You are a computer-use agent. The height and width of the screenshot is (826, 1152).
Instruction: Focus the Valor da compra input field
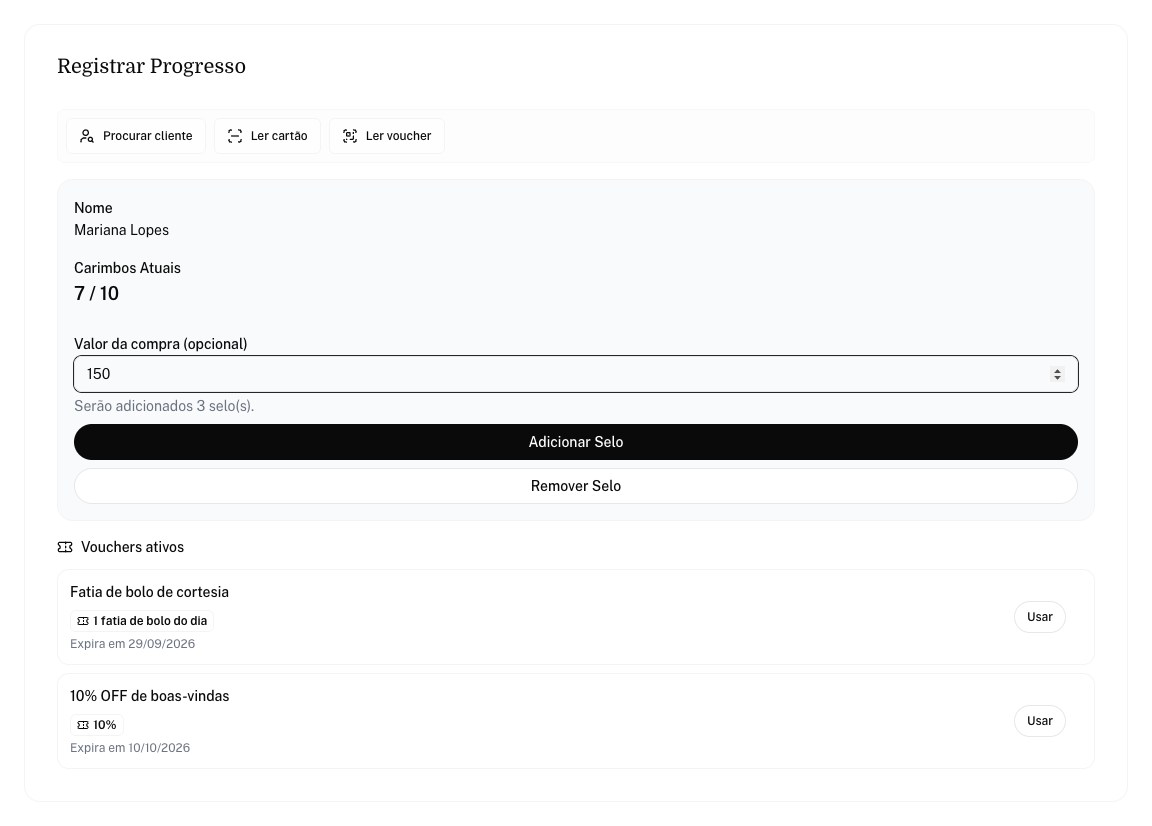[x=576, y=374]
